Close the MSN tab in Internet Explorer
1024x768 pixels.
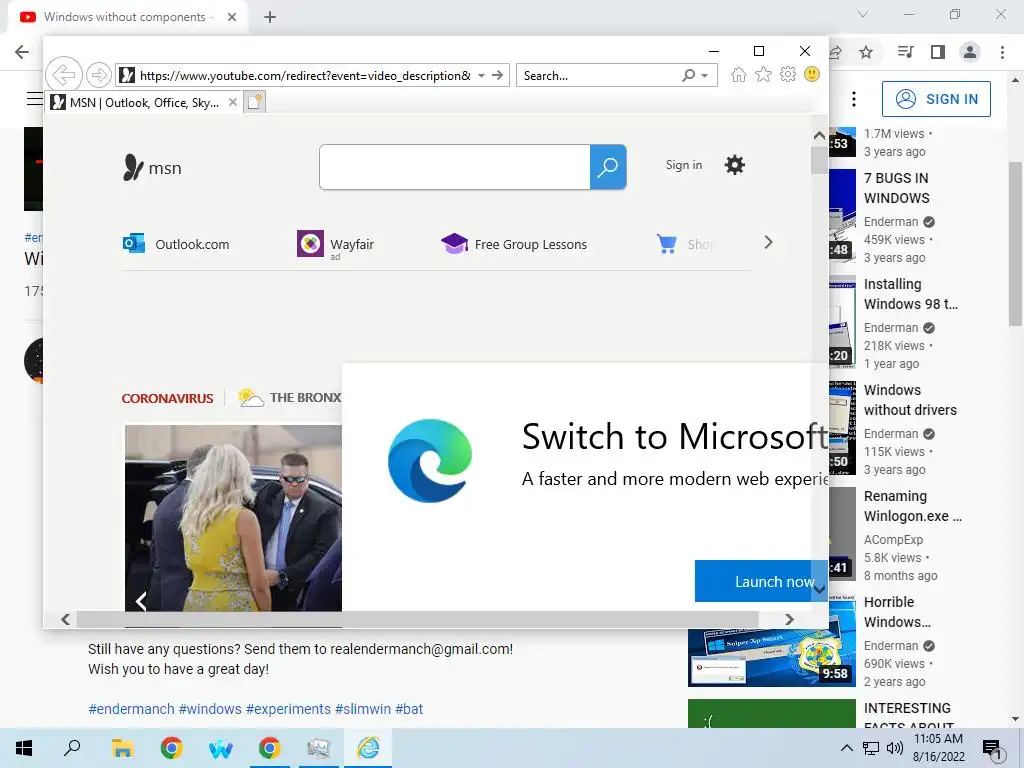[232, 103]
